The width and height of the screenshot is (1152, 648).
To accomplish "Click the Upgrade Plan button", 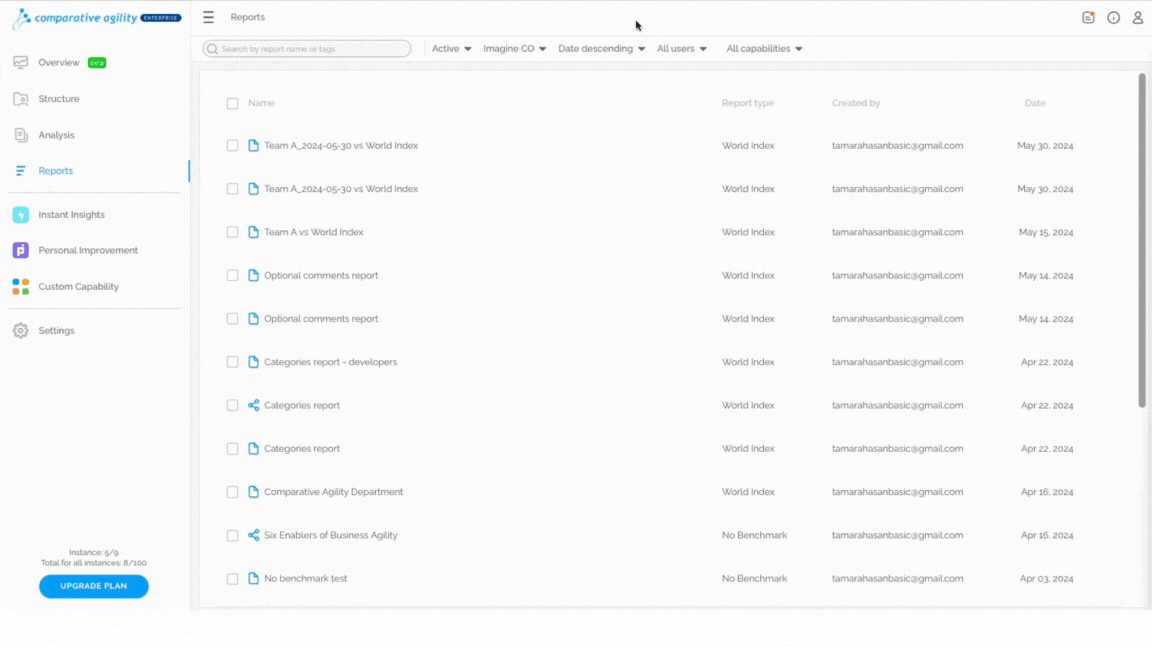I will click(94, 586).
